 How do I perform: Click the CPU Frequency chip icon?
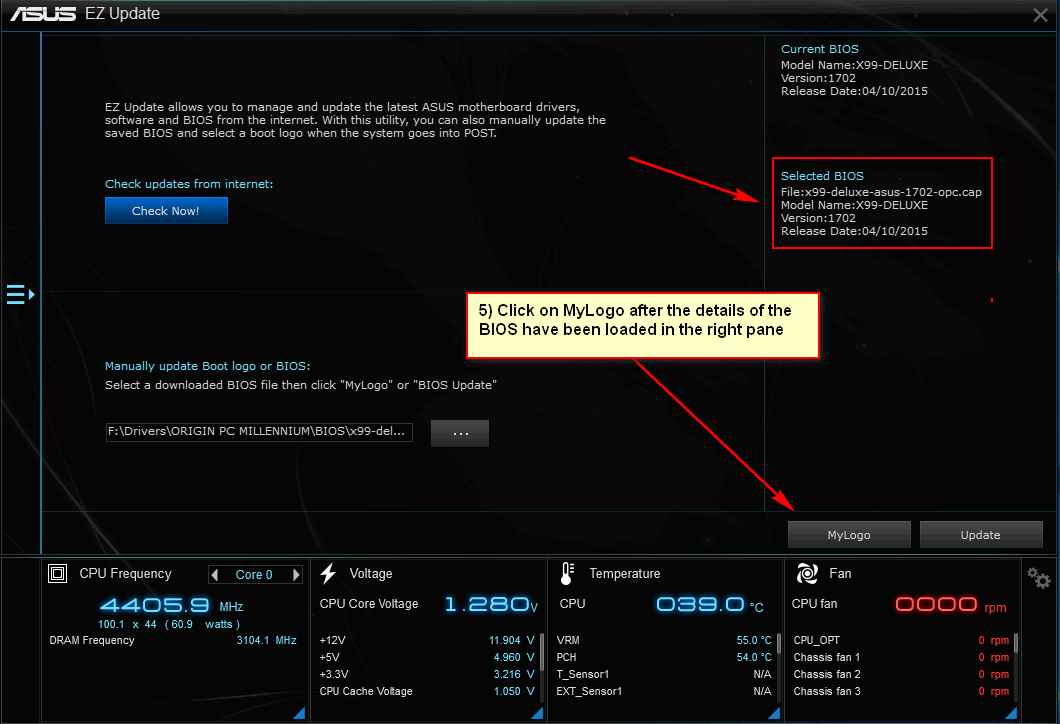[x=57, y=574]
